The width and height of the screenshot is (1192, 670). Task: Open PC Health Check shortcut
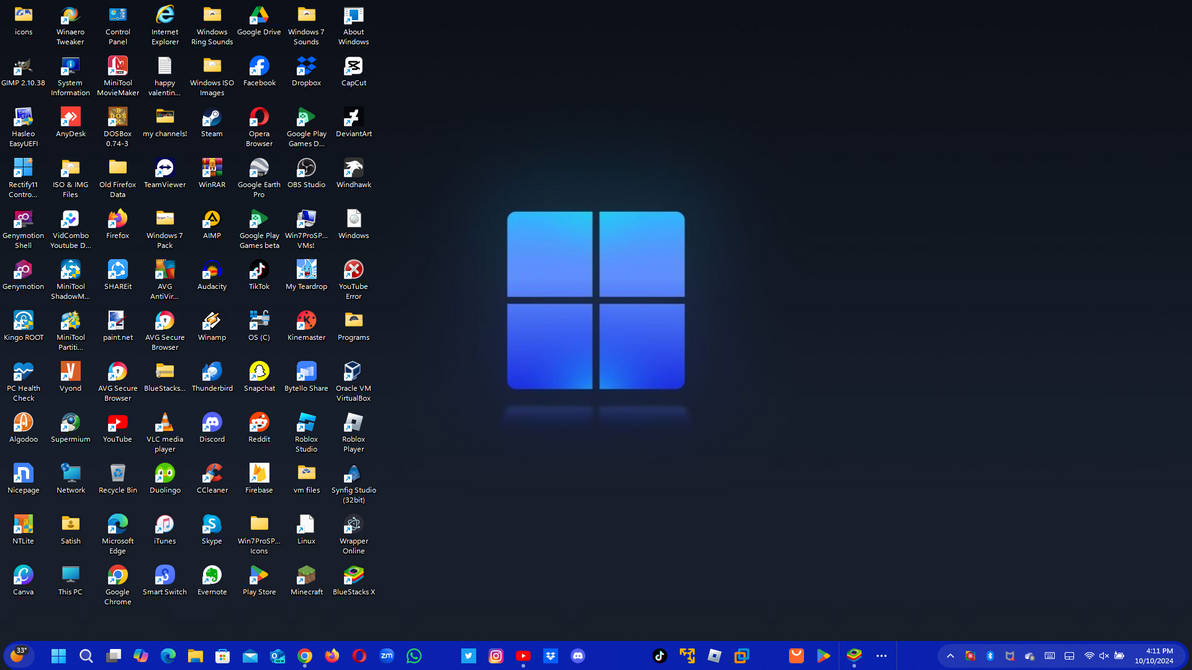point(23,382)
